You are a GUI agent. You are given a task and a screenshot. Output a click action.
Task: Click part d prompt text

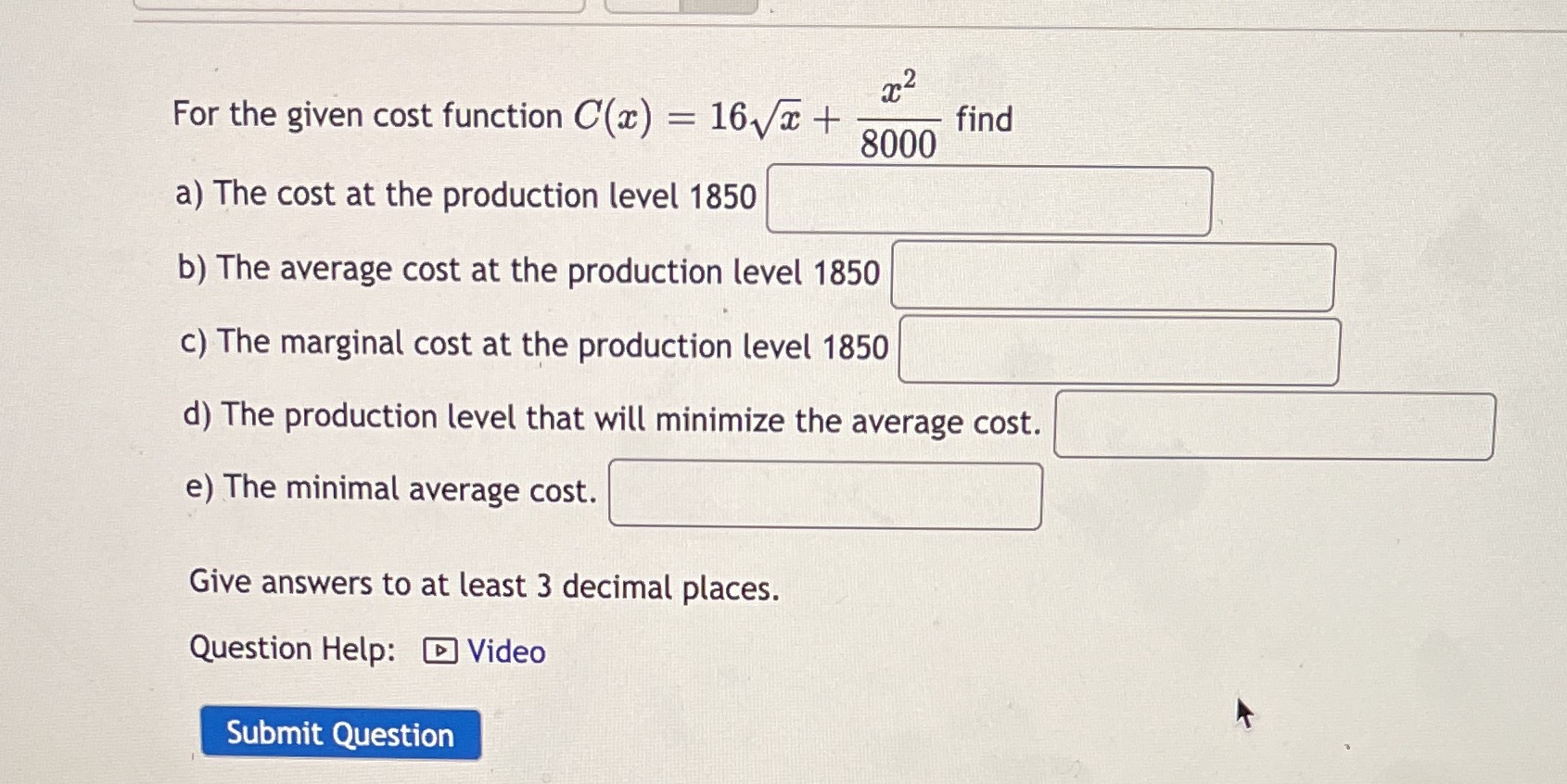(x=612, y=420)
